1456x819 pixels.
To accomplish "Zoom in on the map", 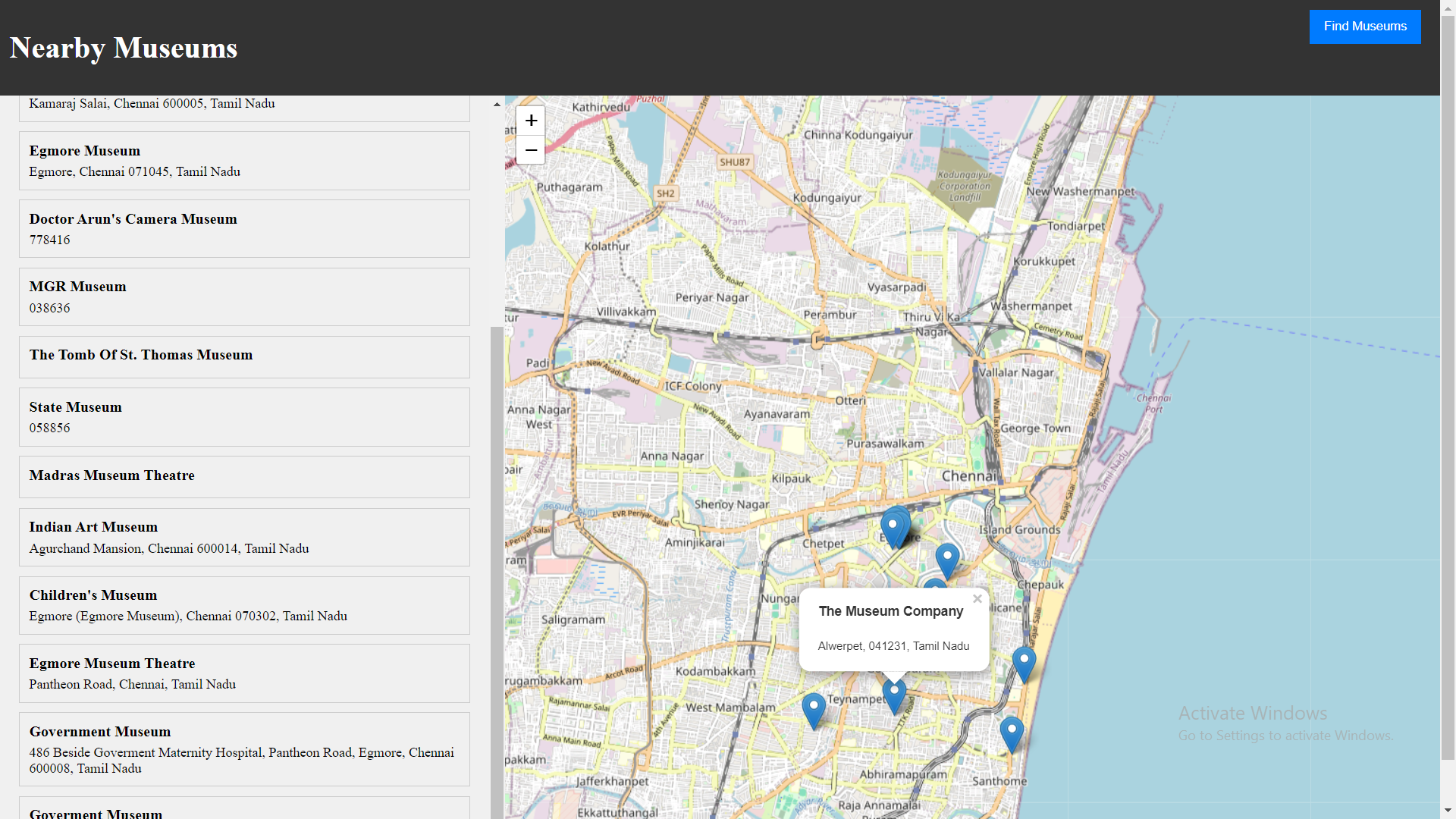I will (x=531, y=121).
